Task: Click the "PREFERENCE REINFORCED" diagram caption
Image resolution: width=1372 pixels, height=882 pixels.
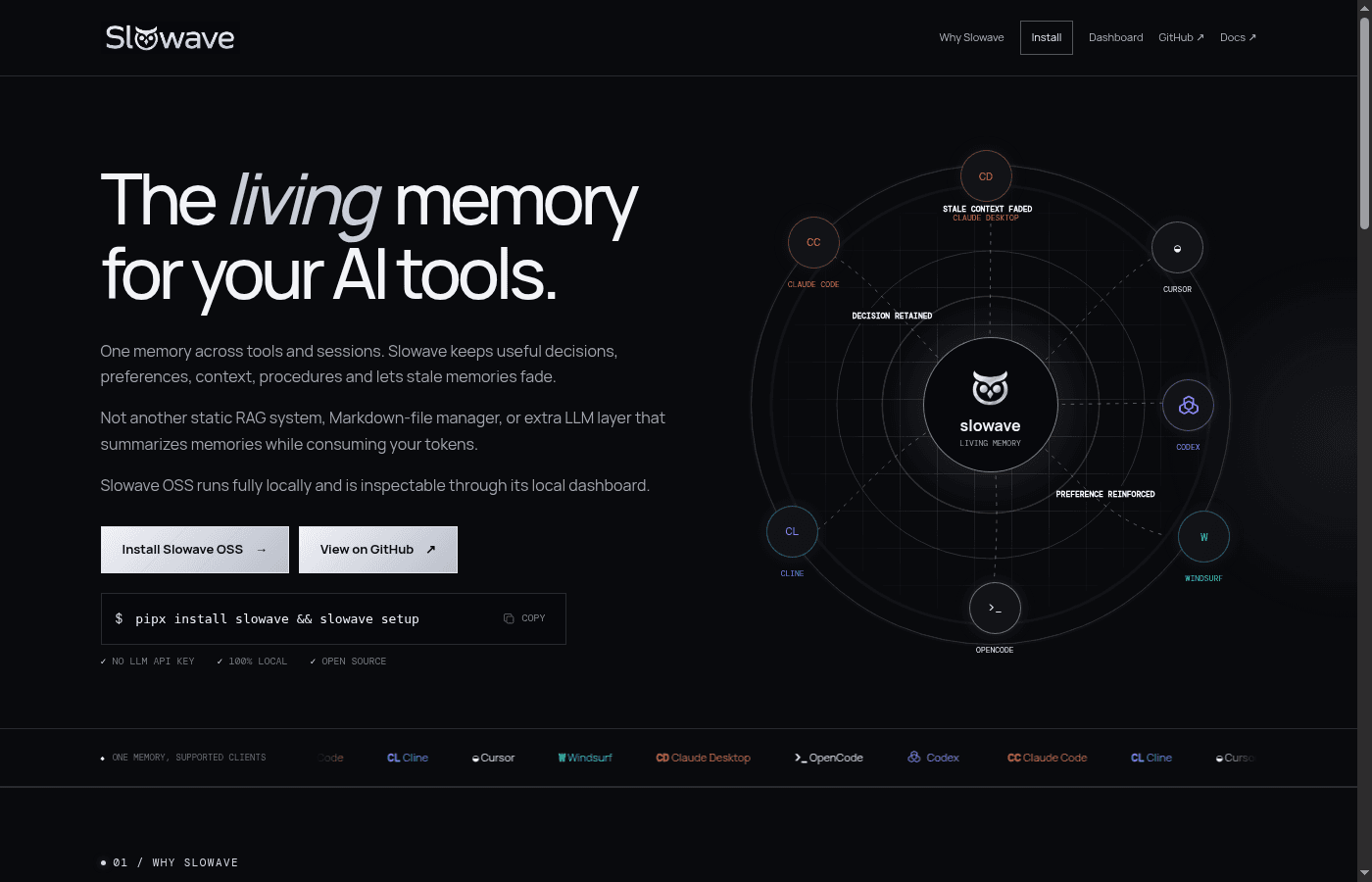Action: tap(1105, 494)
